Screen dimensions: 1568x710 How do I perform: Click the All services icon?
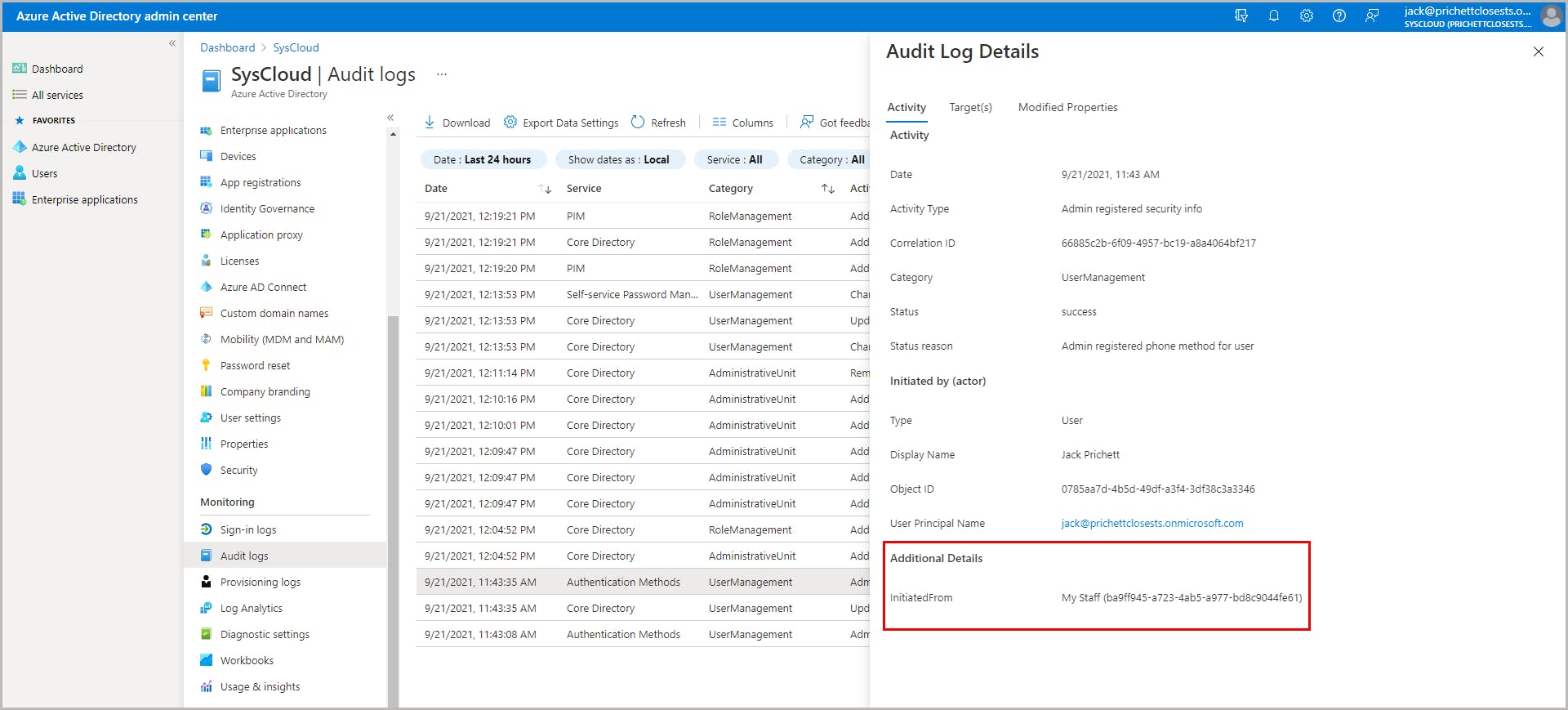pyautogui.click(x=20, y=95)
